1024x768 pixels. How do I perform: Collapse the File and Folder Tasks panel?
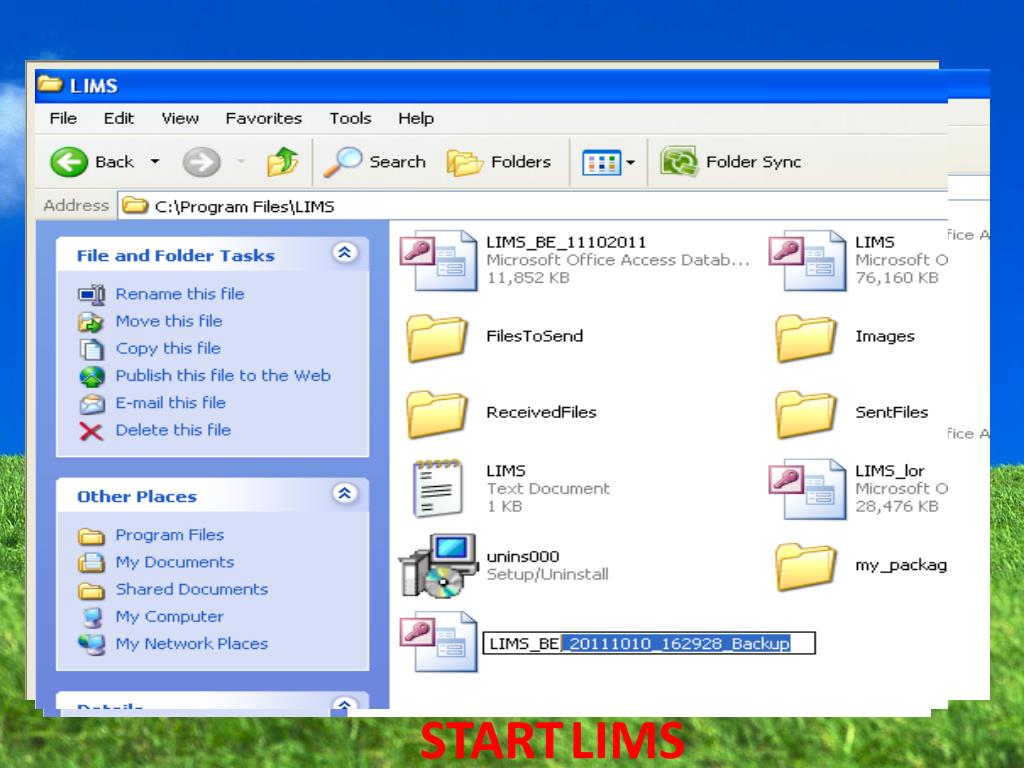345,253
